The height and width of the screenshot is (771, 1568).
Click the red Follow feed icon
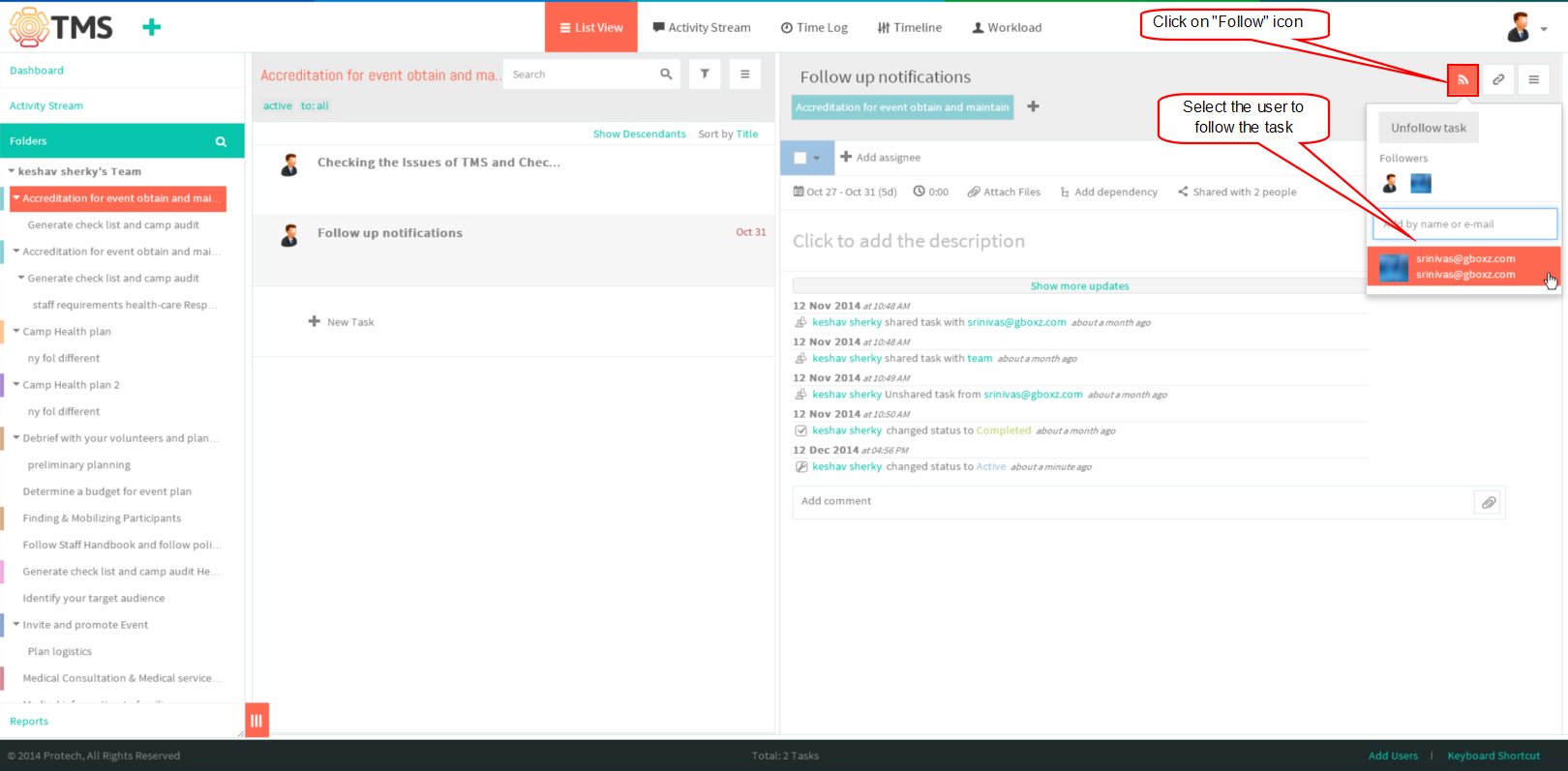(x=1462, y=79)
